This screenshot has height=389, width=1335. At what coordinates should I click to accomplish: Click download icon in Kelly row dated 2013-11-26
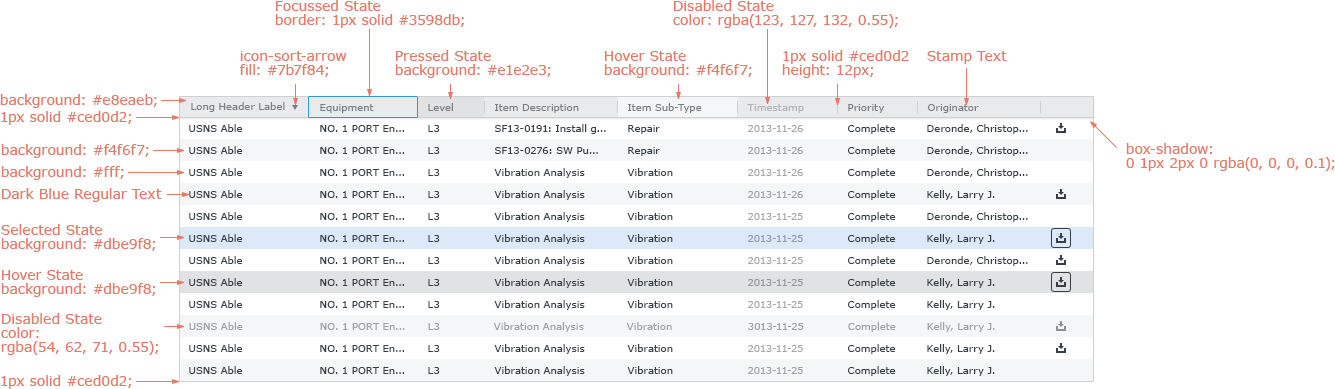click(x=1061, y=194)
